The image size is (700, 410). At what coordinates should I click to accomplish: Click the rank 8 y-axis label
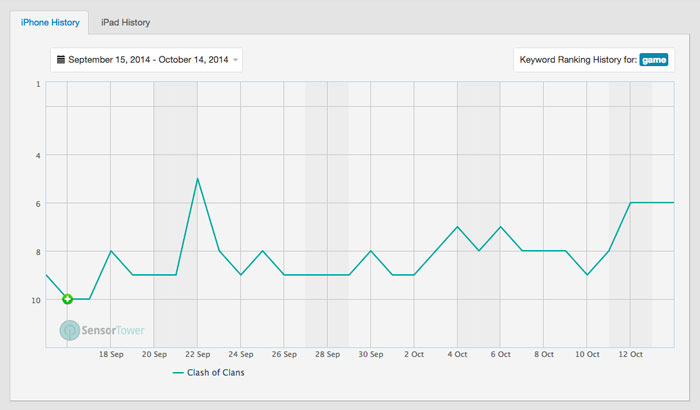click(x=38, y=252)
